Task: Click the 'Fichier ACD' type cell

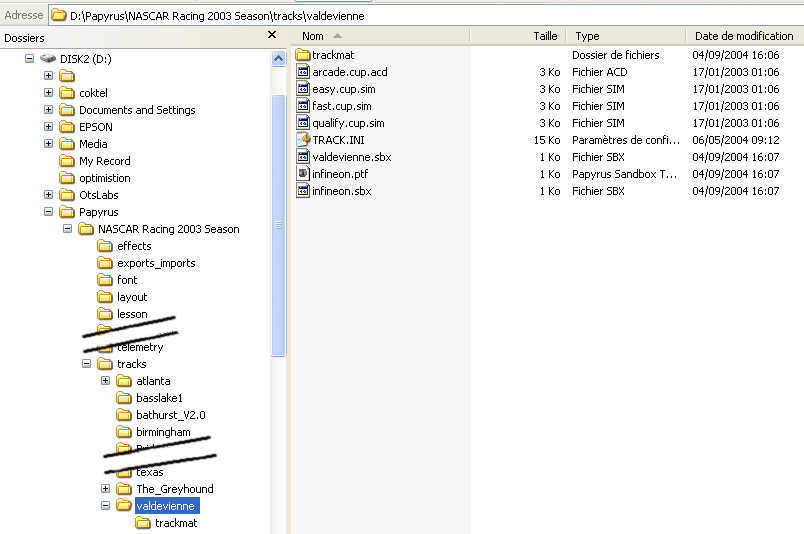Action: 599,72
